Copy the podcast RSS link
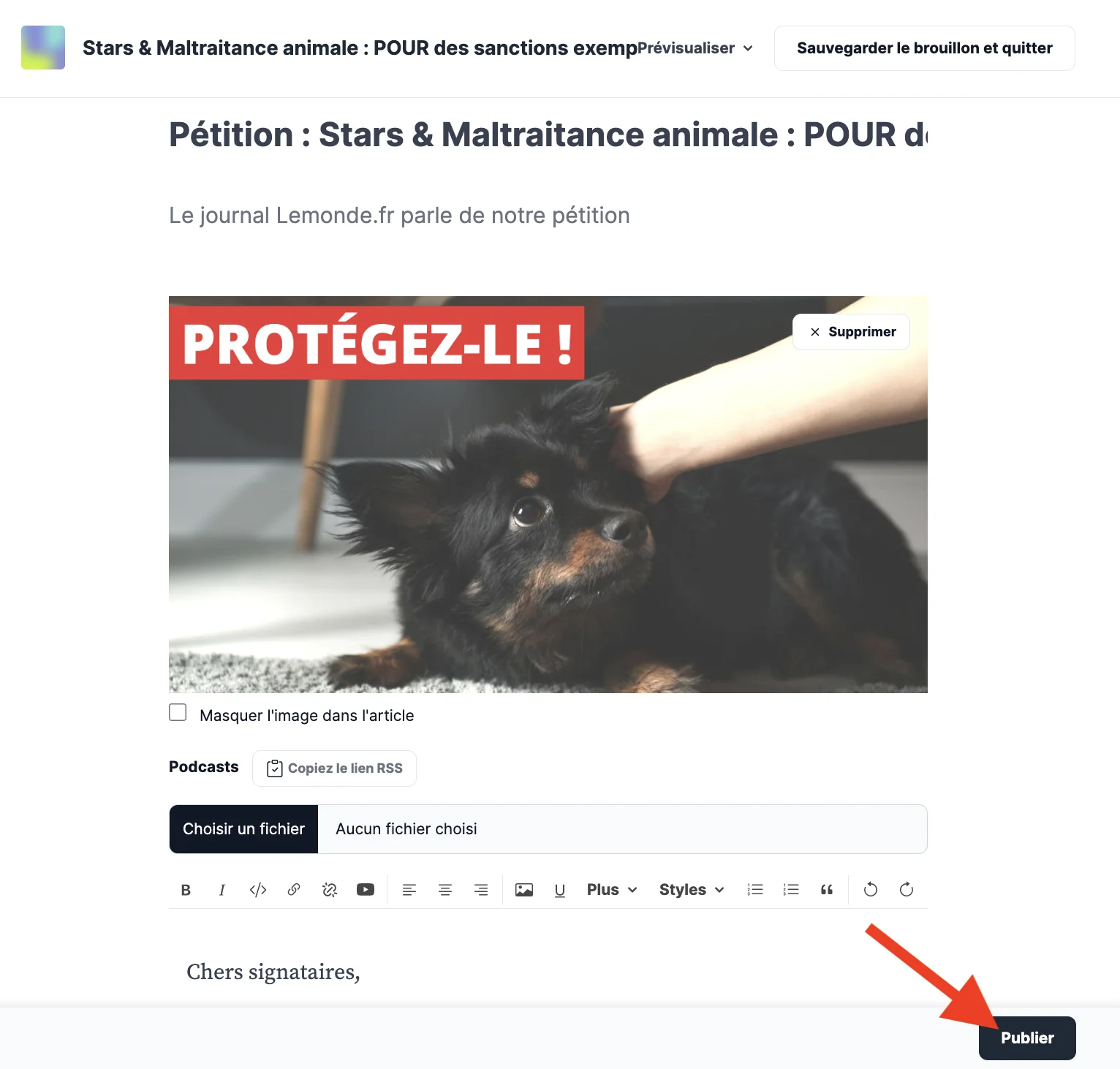This screenshot has height=1069, width=1120. [x=334, y=768]
